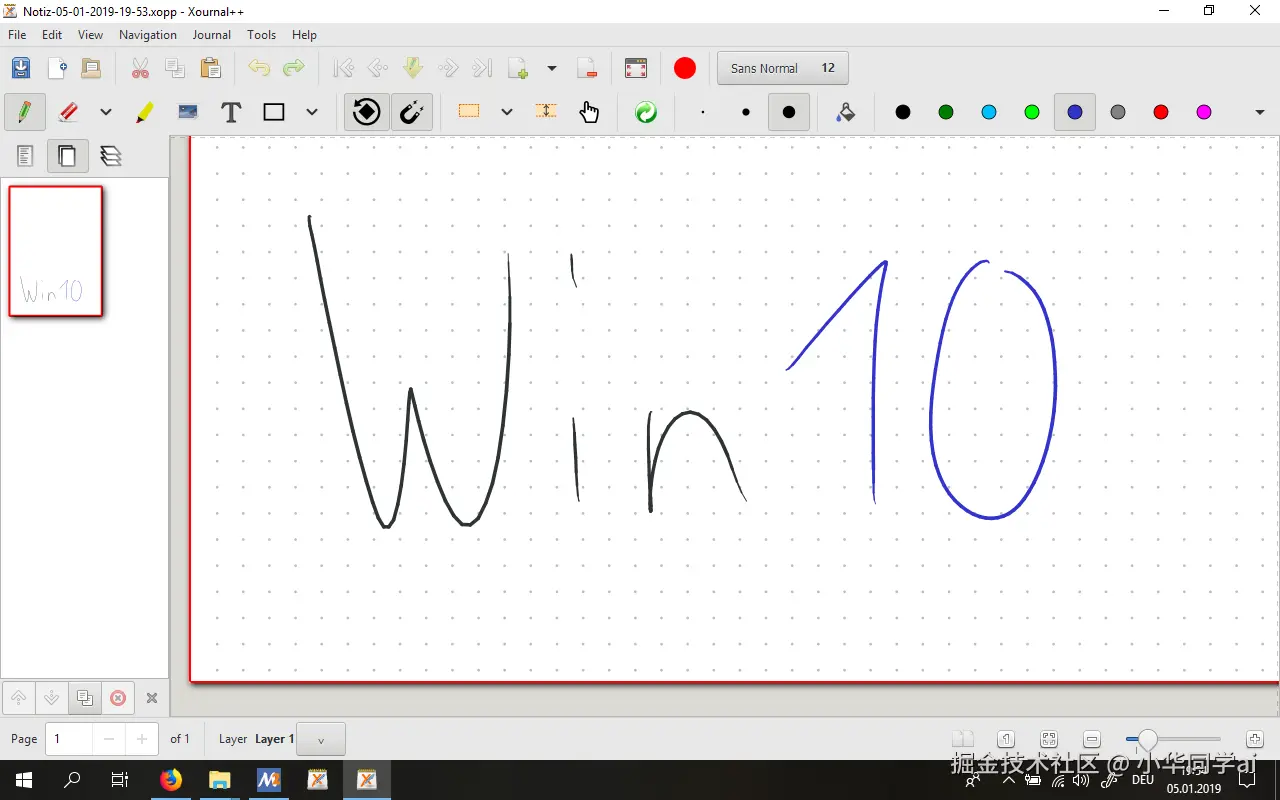Select the Hand tool
The image size is (1280, 800).
(x=589, y=112)
